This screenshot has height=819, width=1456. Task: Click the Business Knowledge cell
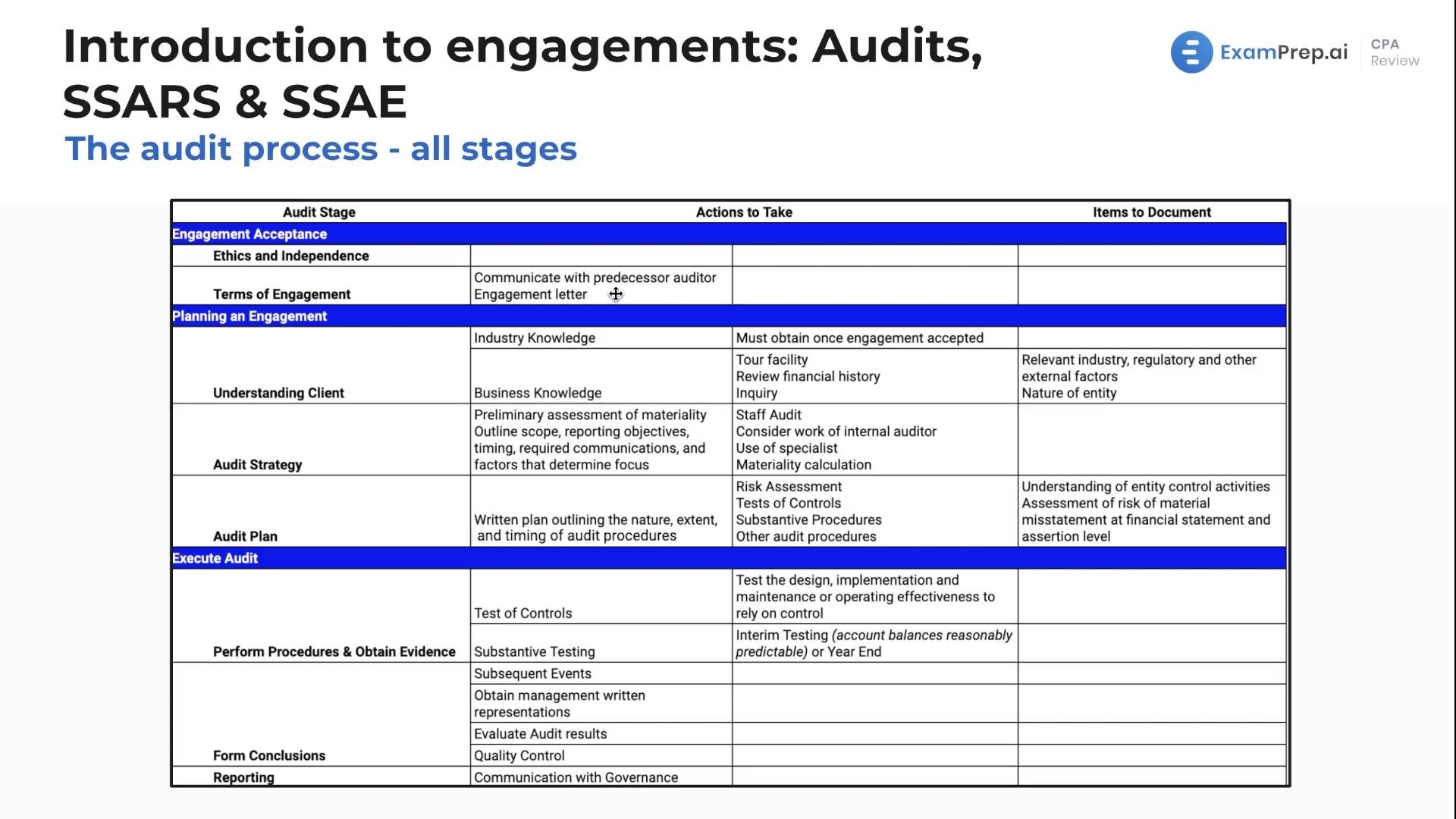coord(601,376)
